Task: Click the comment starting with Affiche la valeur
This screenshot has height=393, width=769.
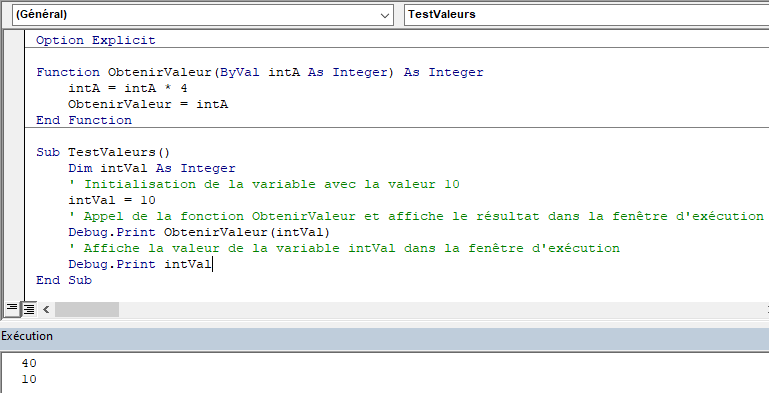Action: point(344,248)
